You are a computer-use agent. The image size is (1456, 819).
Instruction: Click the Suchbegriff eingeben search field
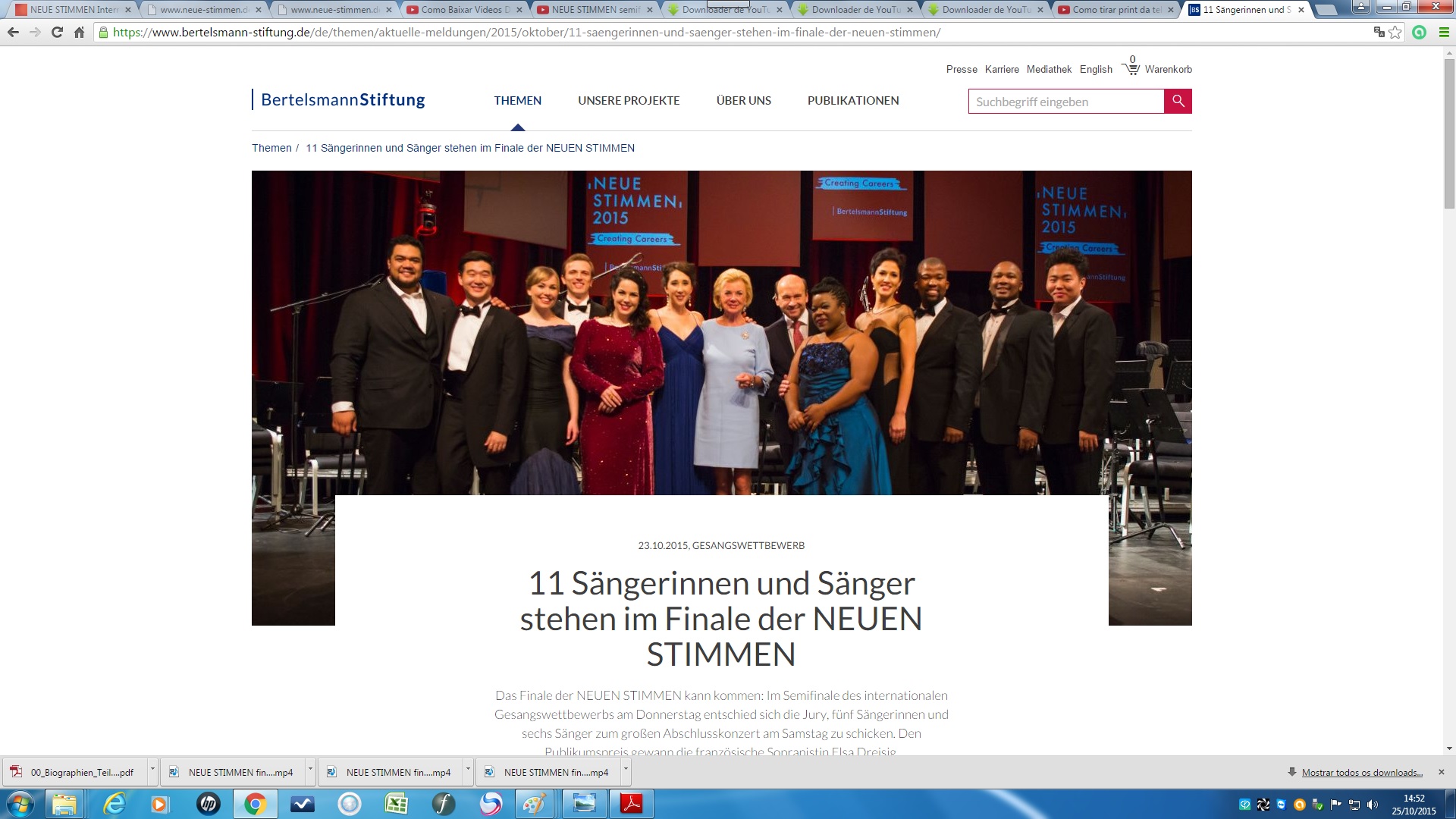tap(1065, 102)
